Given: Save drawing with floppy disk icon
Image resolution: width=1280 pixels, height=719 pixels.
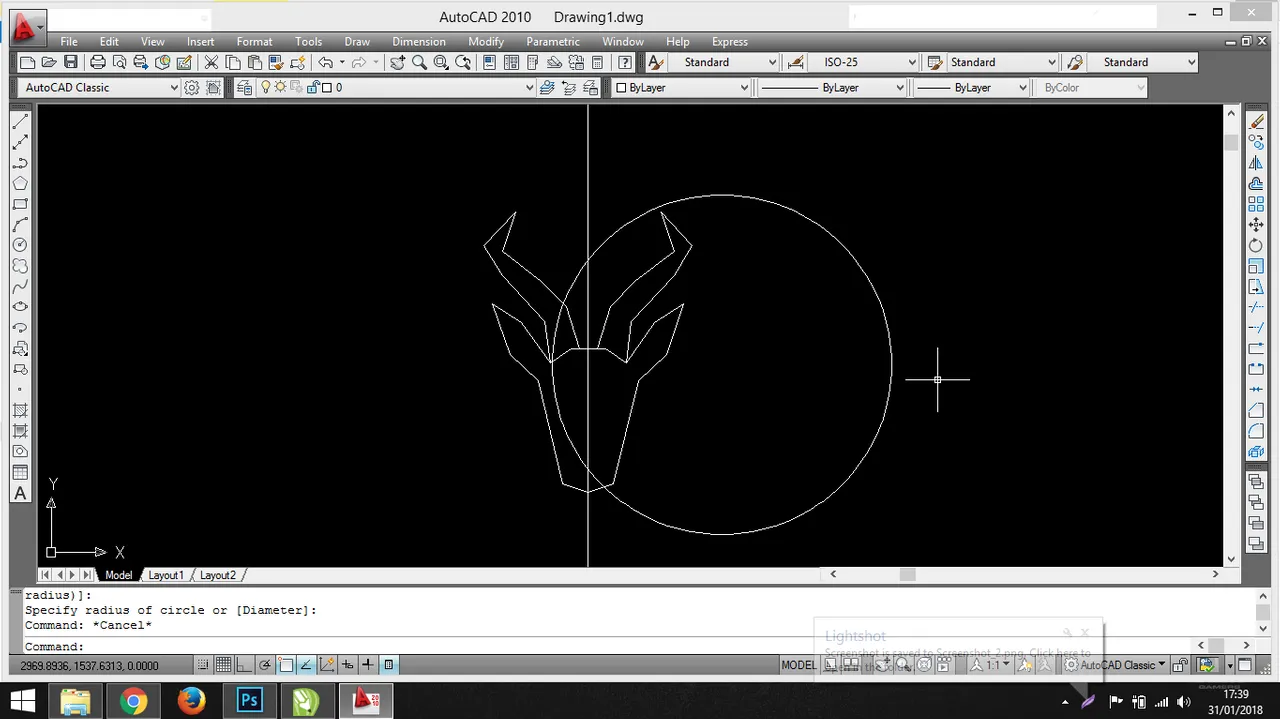Looking at the screenshot, I should pyautogui.click(x=70, y=62).
